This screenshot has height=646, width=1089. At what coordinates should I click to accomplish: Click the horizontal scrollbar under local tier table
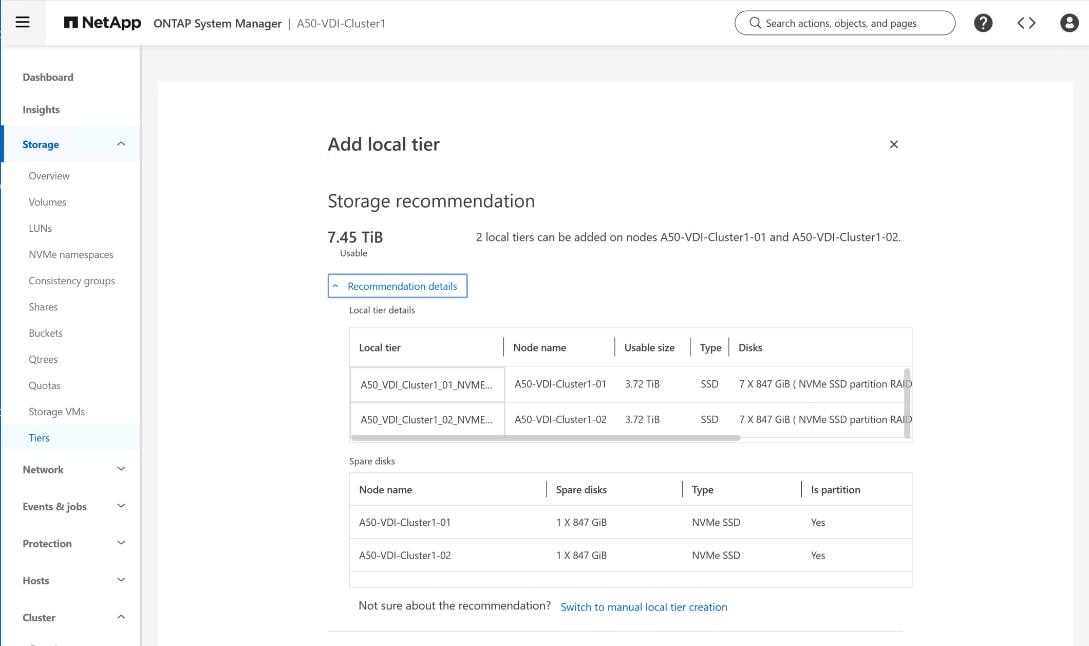tap(546, 438)
